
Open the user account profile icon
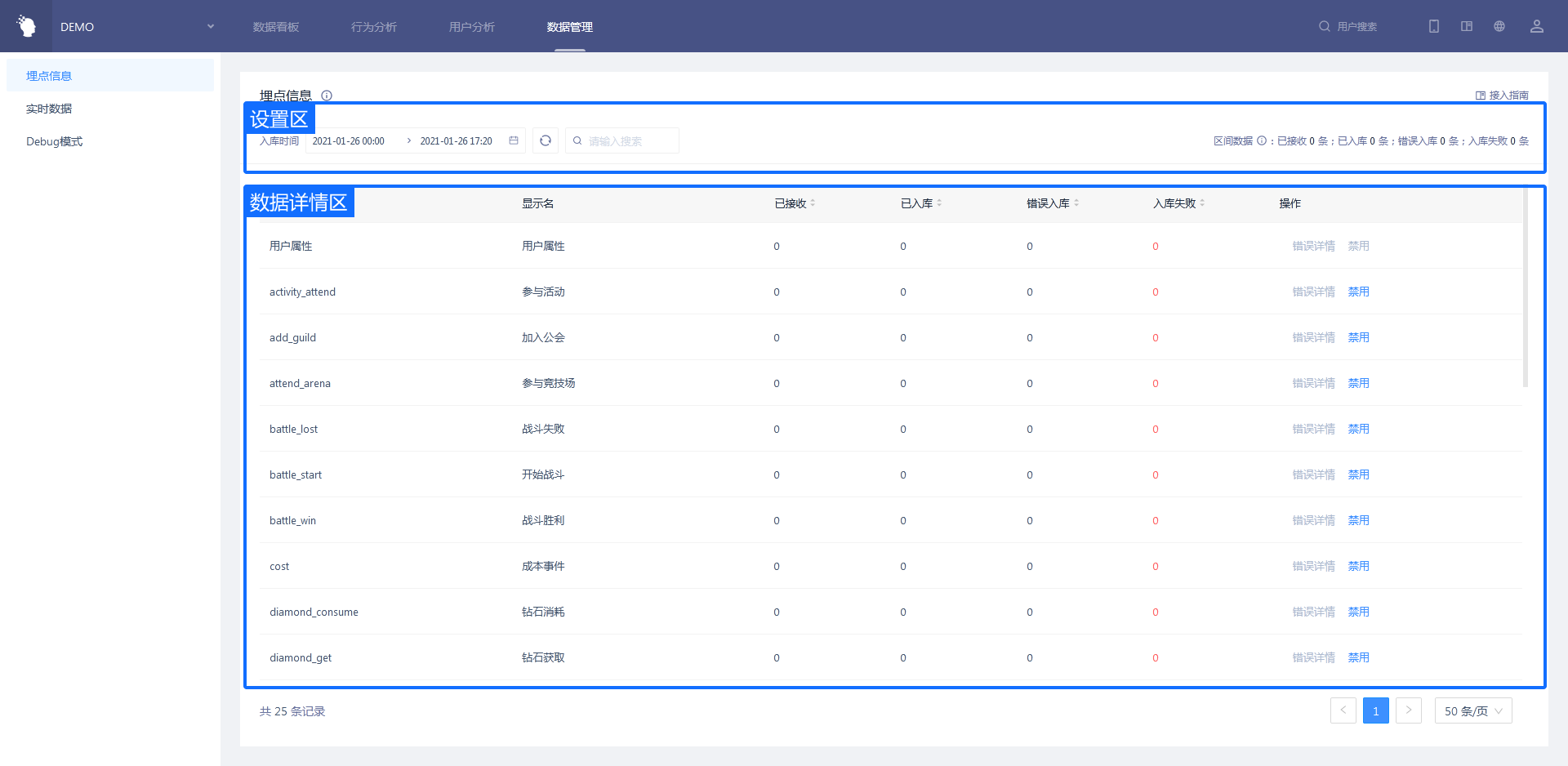click(1536, 26)
